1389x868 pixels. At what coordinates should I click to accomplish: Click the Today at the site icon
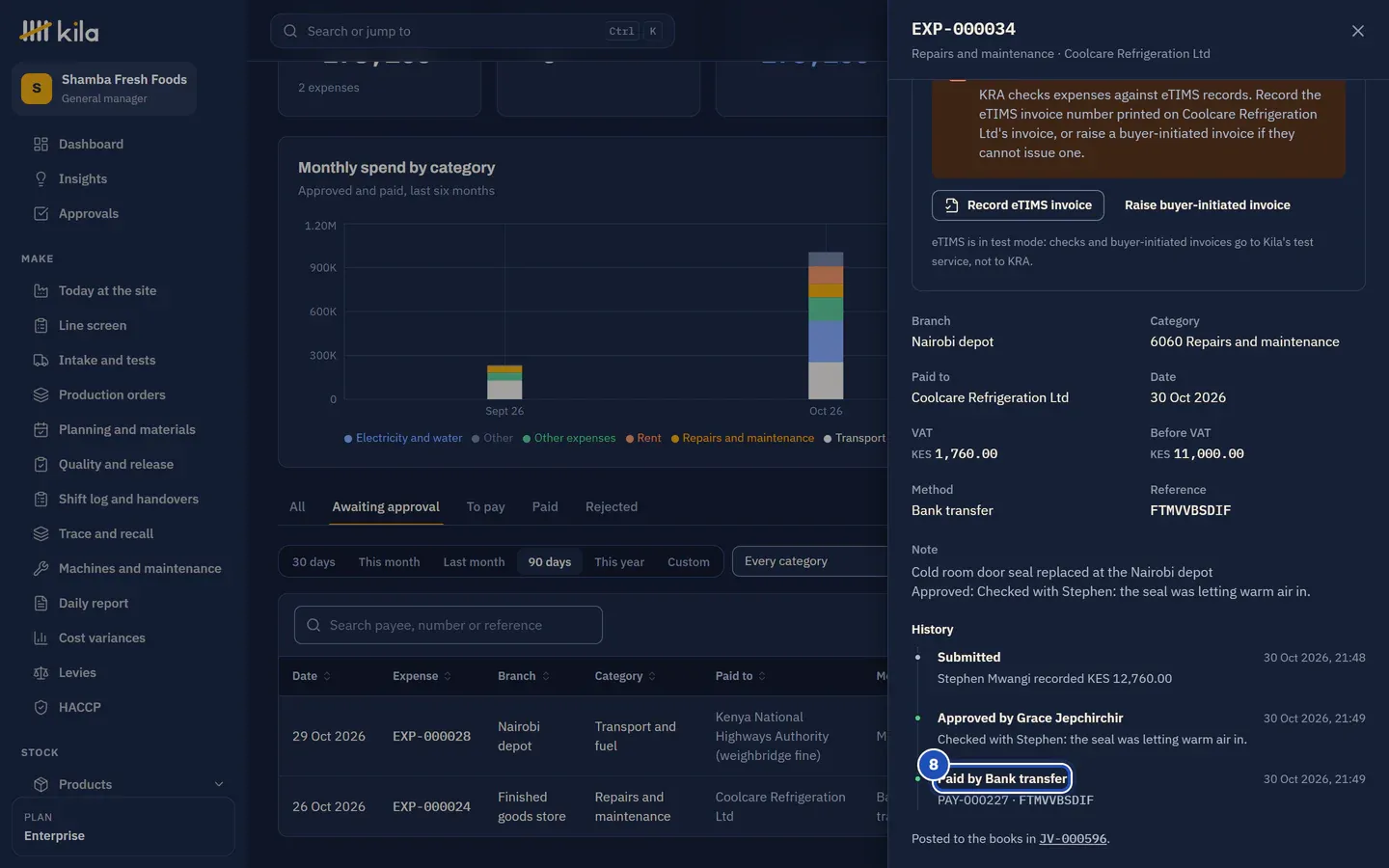[41, 291]
